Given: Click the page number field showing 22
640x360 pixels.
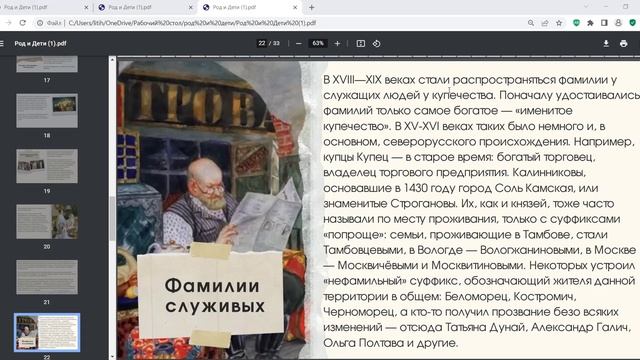Looking at the screenshot, I should 262,43.
